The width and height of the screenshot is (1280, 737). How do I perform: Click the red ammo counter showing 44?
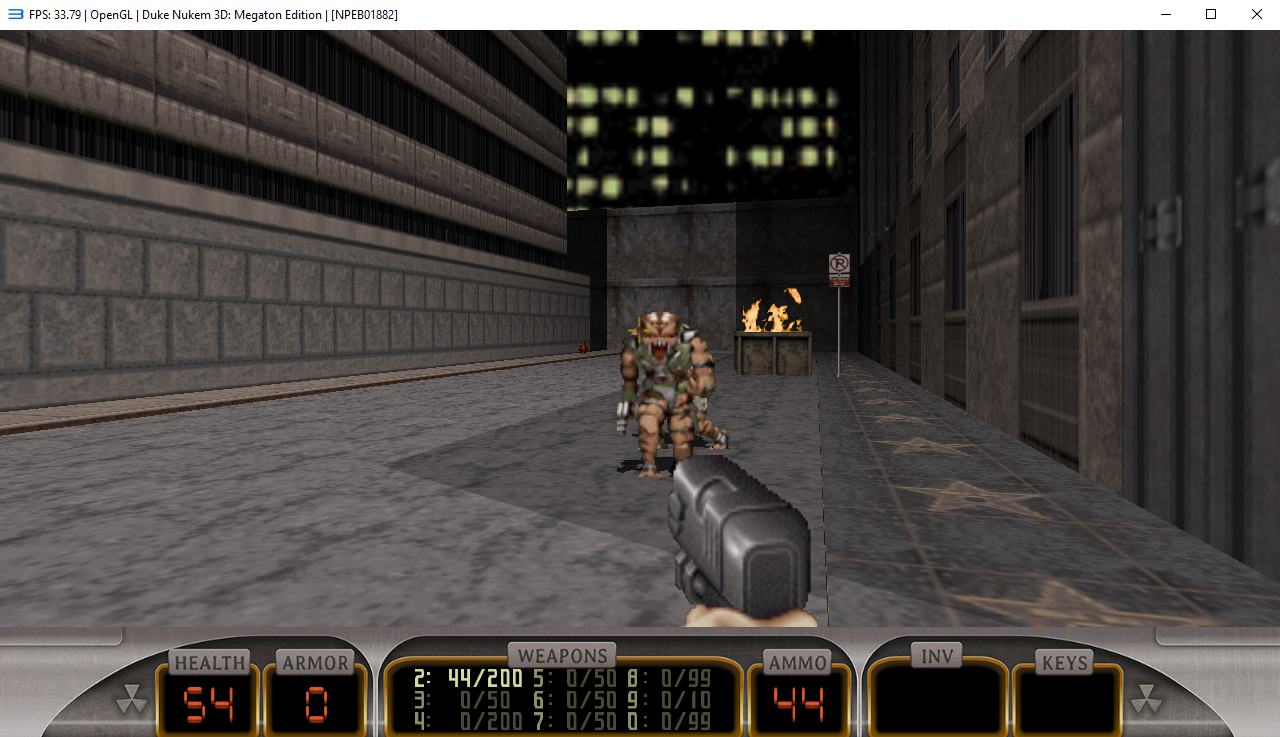[798, 704]
